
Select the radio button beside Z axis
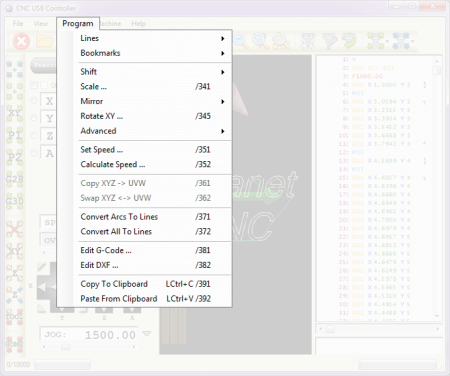[x=34, y=135]
